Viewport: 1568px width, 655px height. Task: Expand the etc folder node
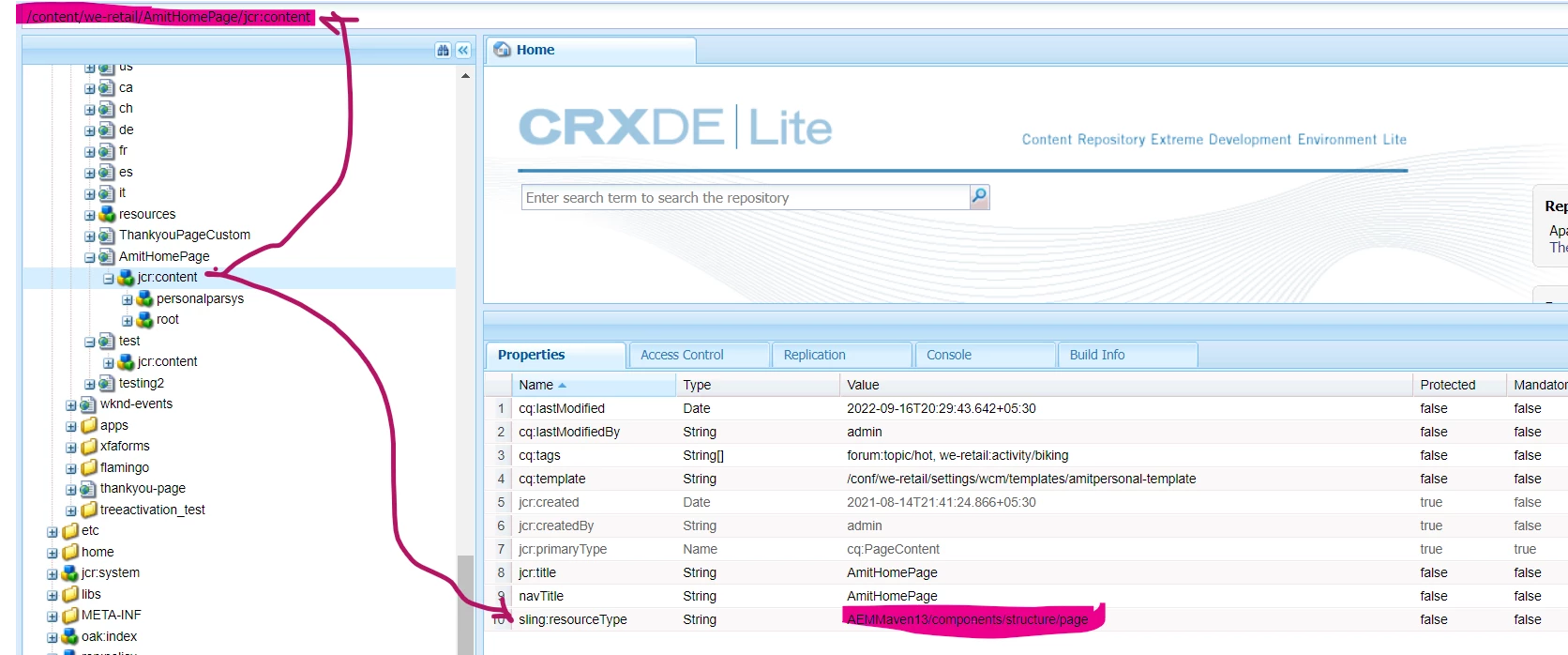(53, 532)
